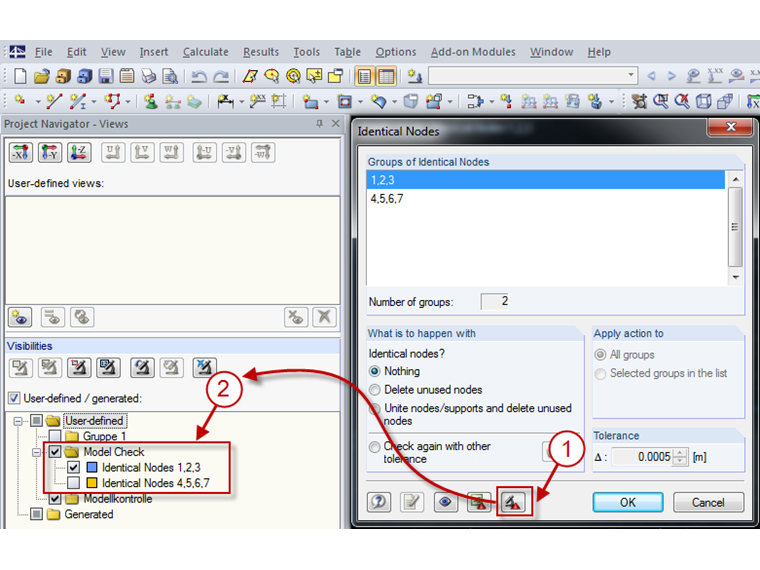
Task: Click OK in Identical Nodes dialog
Action: pyautogui.click(x=628, y=502)
